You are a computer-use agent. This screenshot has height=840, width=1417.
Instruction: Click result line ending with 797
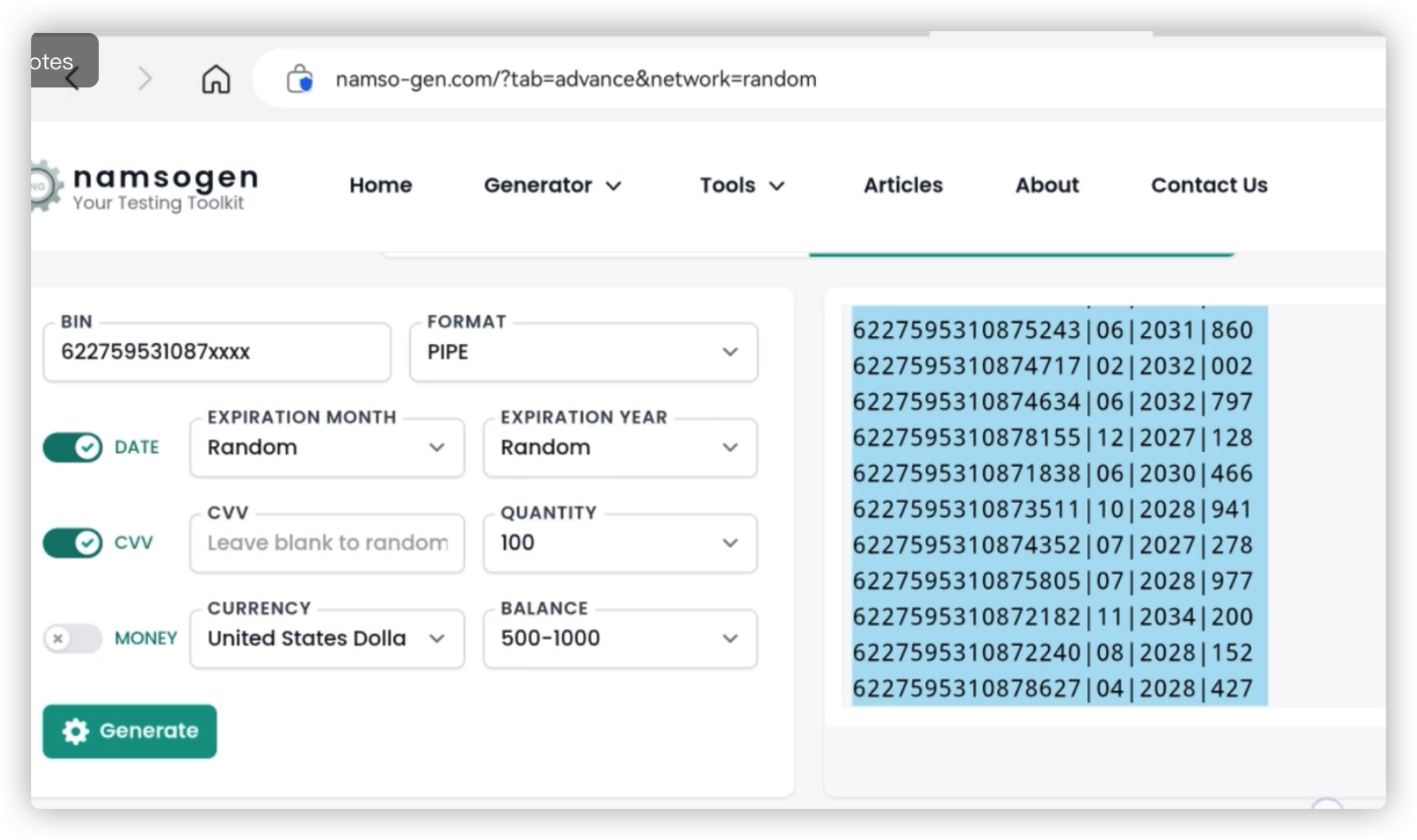[1052, 402]
